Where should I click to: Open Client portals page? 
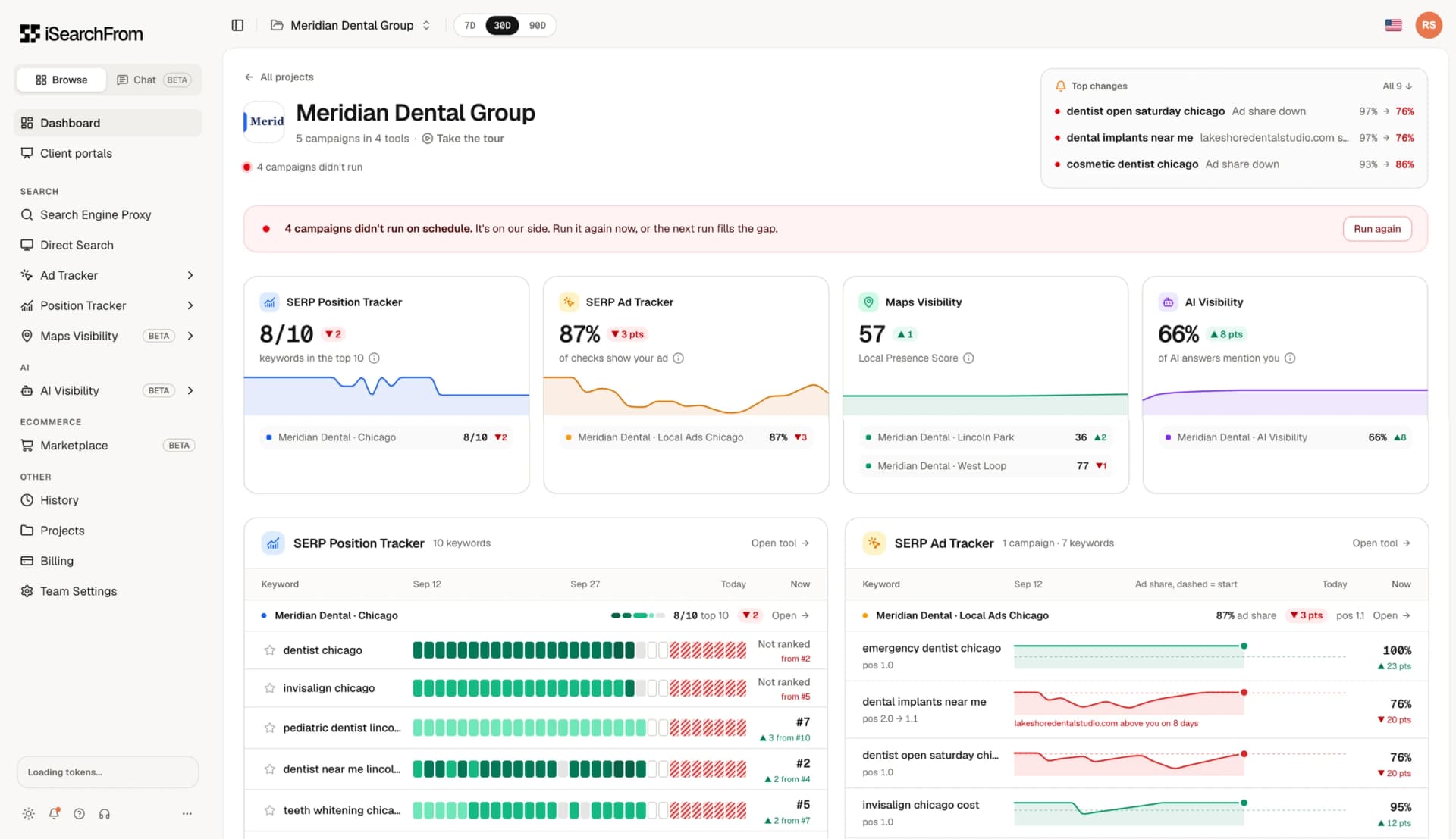(108, 153)
